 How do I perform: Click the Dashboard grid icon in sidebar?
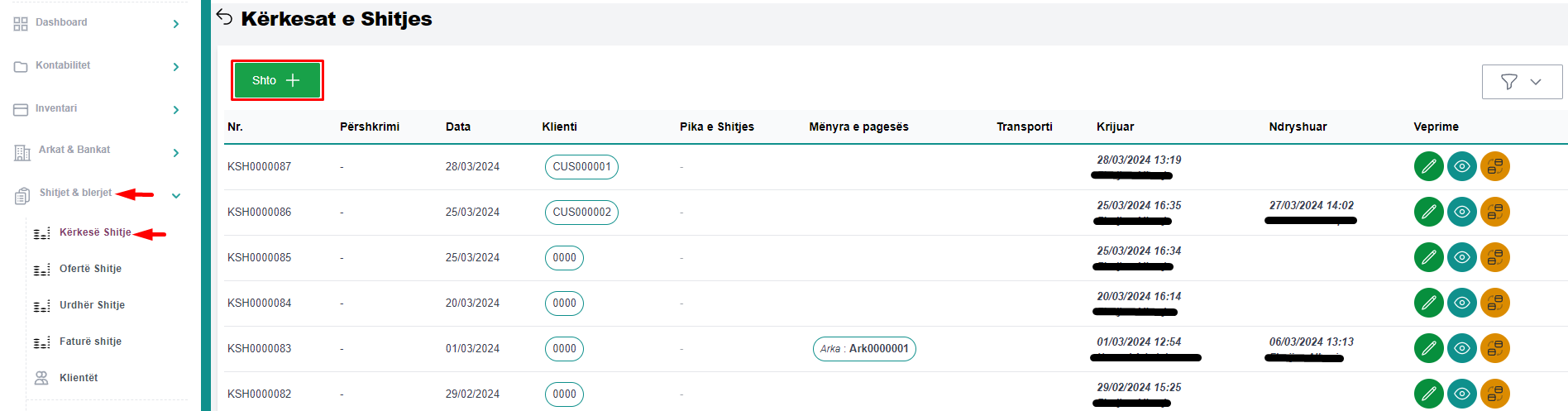21,24
